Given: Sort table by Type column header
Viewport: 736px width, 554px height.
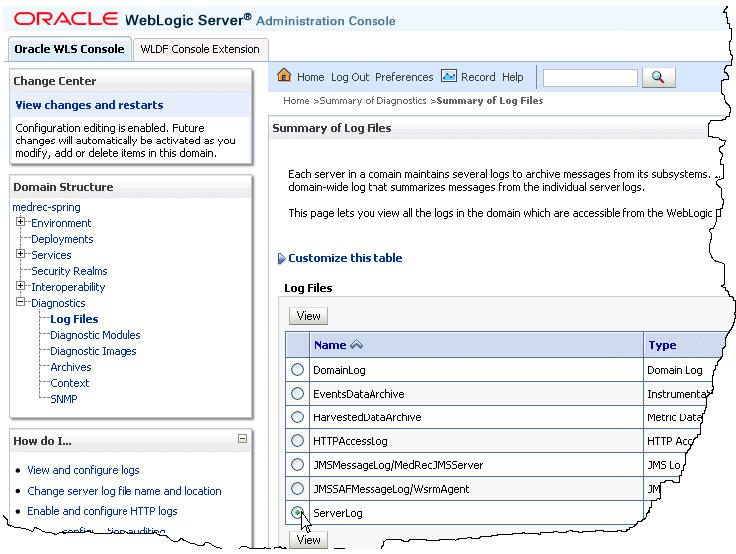Looking at the screenshot, I should click(662, 345).
